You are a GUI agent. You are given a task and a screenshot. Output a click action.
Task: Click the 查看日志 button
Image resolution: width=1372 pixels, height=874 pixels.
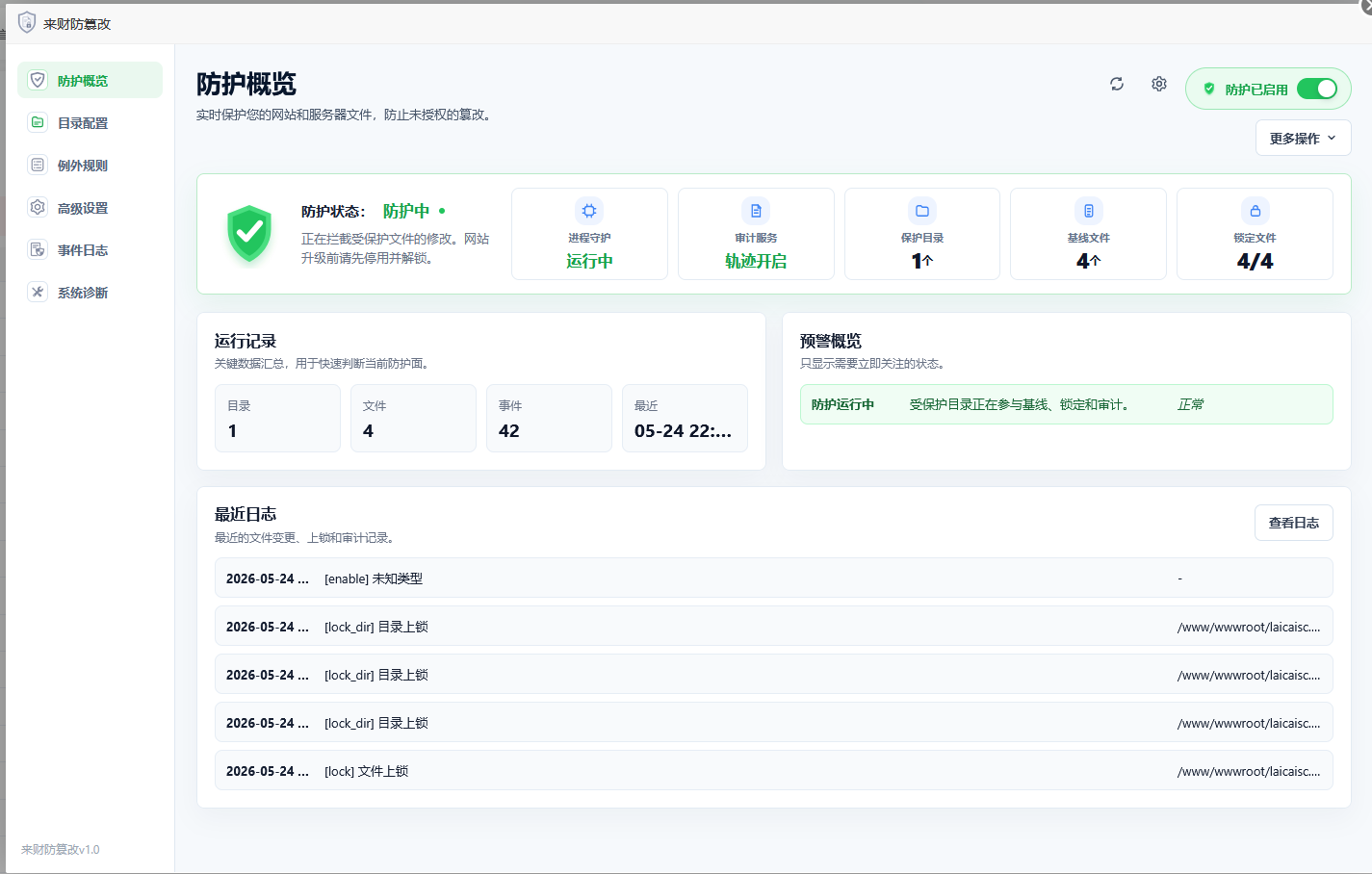coord(1294,523)
